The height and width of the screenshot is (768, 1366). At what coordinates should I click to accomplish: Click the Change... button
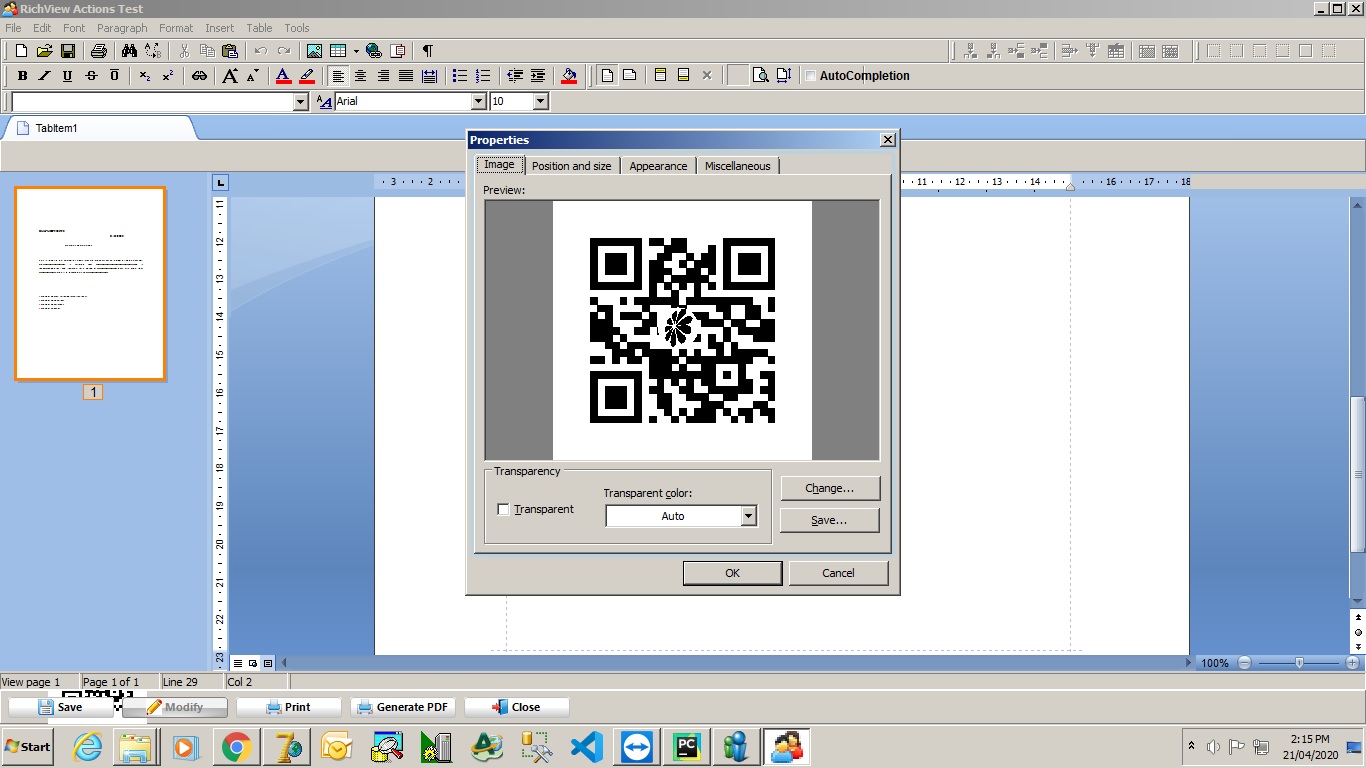(x=830, y=488)
